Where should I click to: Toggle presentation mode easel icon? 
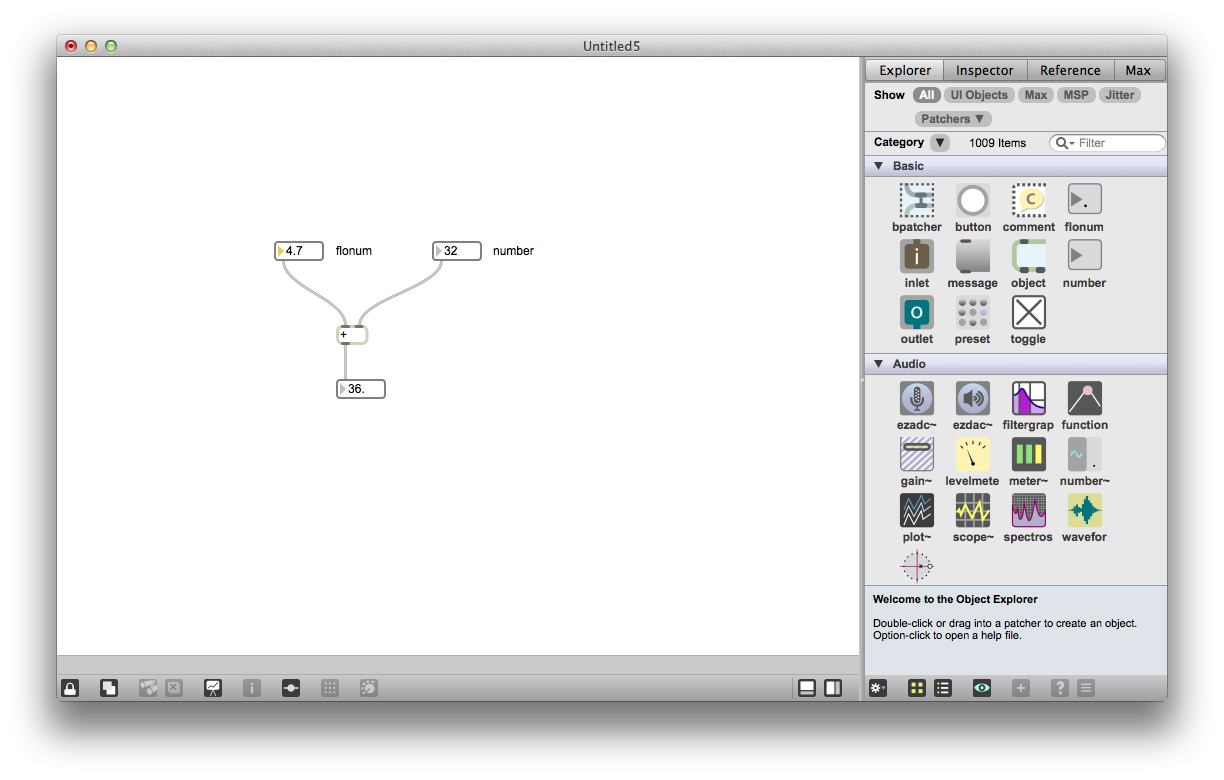213,688
